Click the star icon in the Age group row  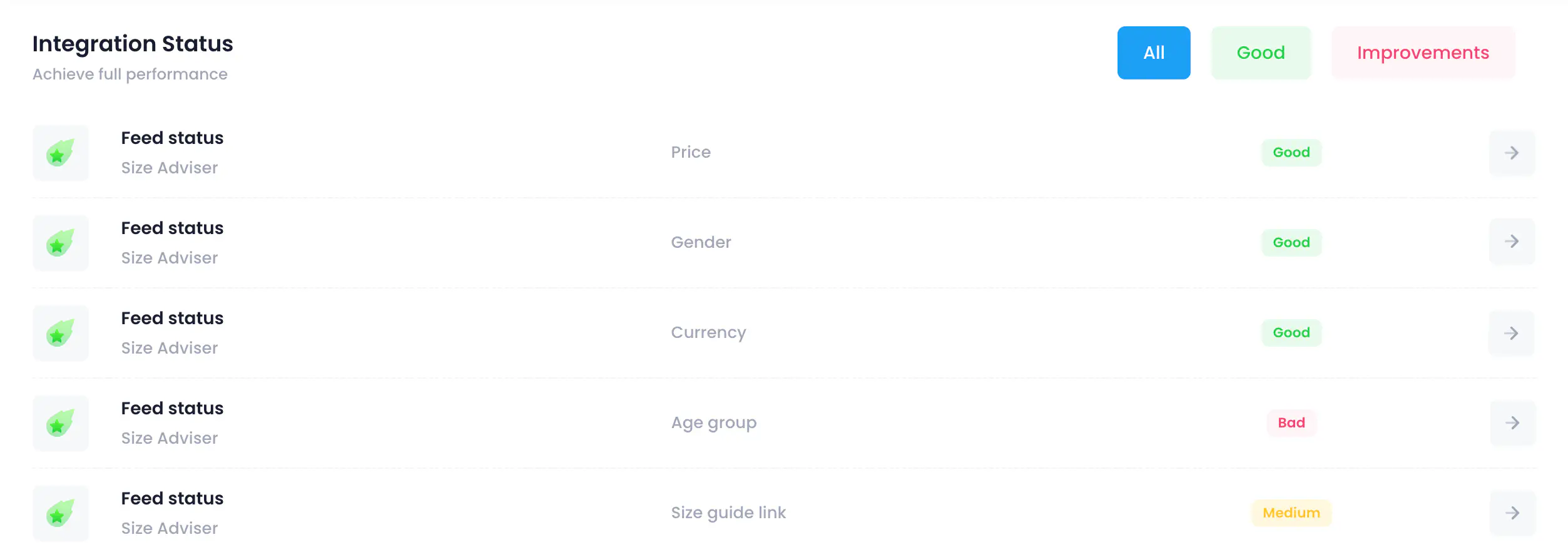60,423
